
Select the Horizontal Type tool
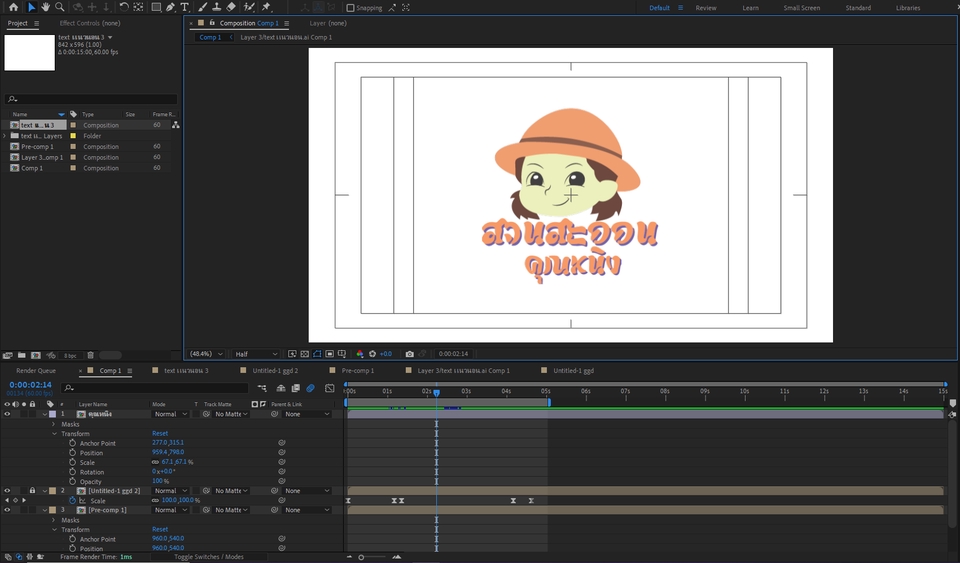pos(185,7)
